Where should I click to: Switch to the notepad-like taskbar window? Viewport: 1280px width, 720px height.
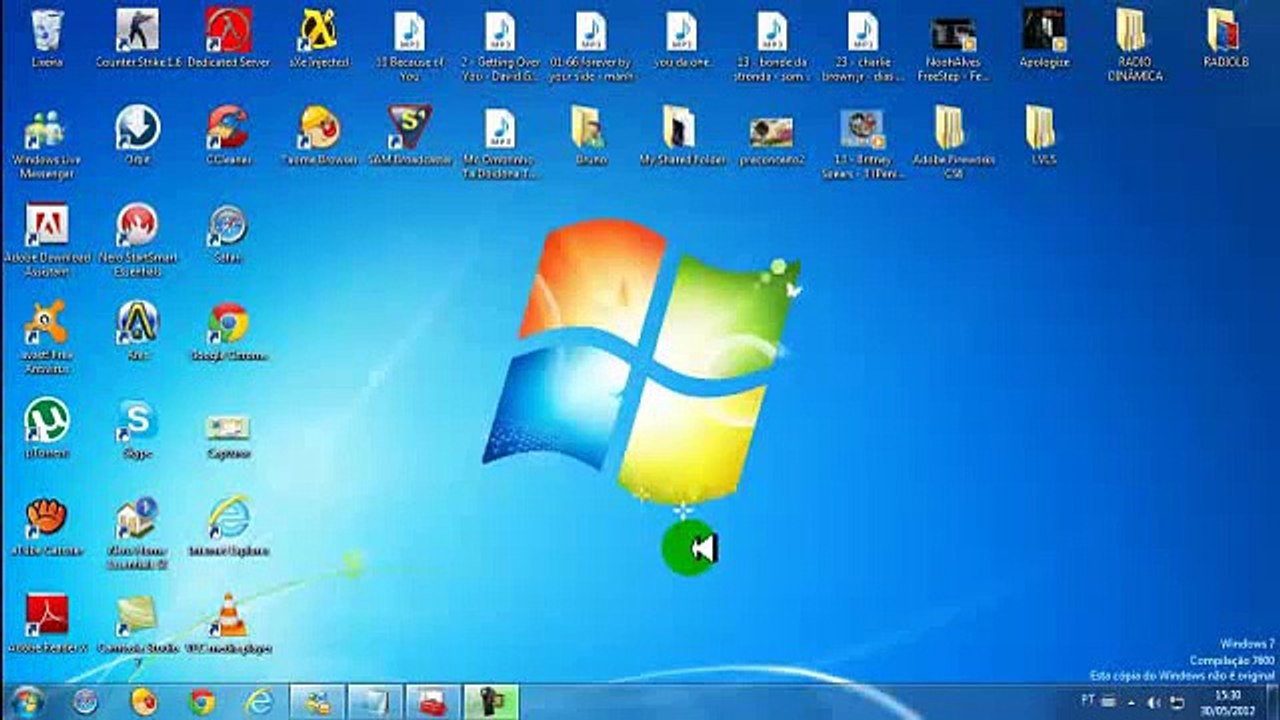tap(376, 702)
